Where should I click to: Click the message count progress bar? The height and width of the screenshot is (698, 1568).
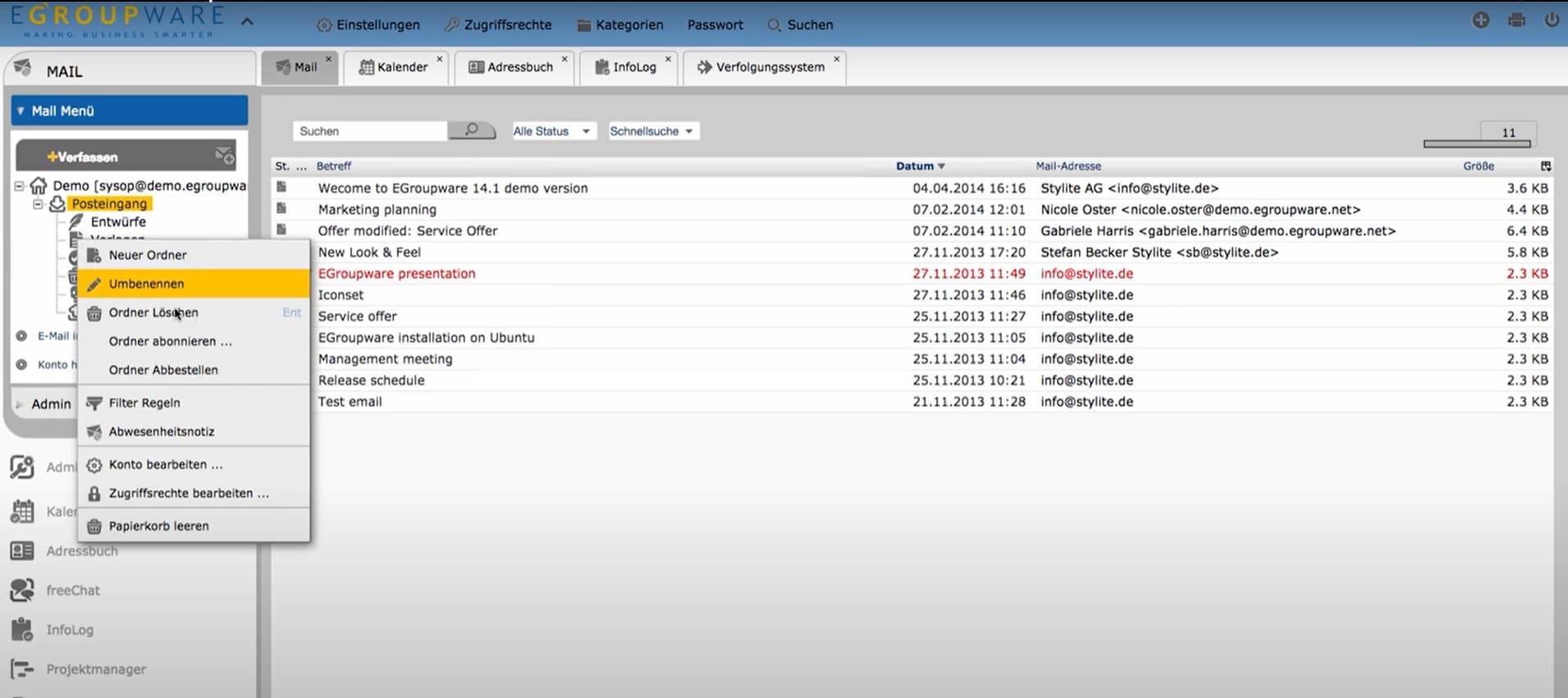[1477, 144]
